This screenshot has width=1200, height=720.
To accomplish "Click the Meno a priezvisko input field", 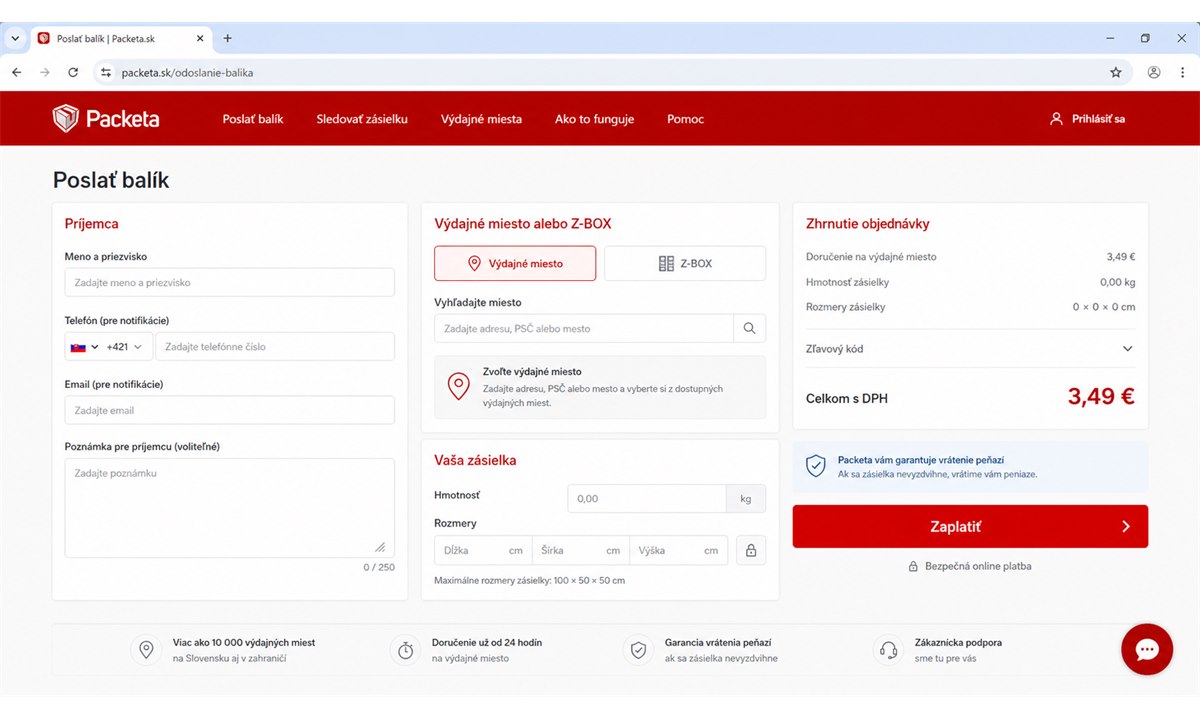I will 230,282.
